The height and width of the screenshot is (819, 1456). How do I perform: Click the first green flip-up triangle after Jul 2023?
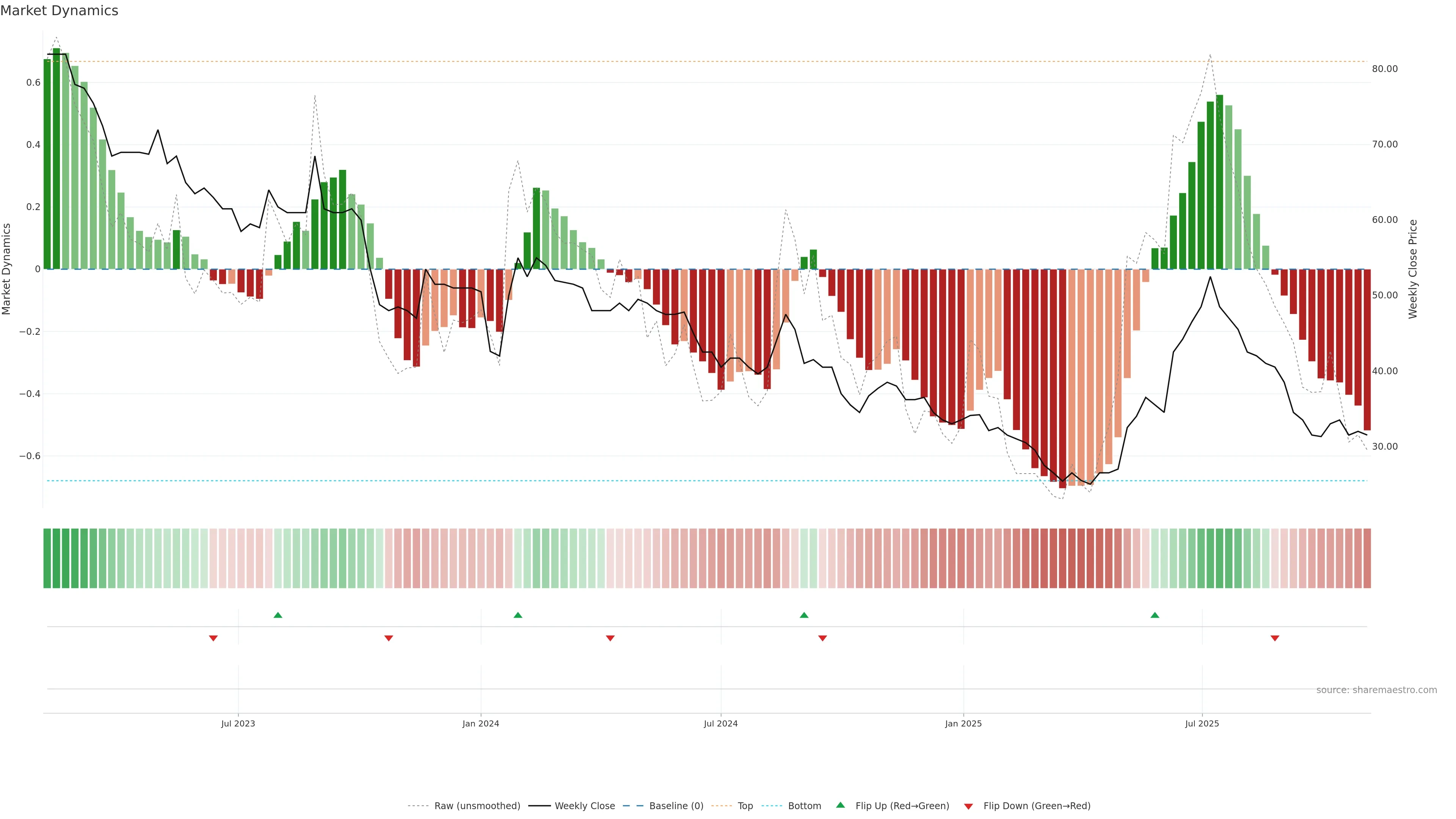click(x=278, y=615)
